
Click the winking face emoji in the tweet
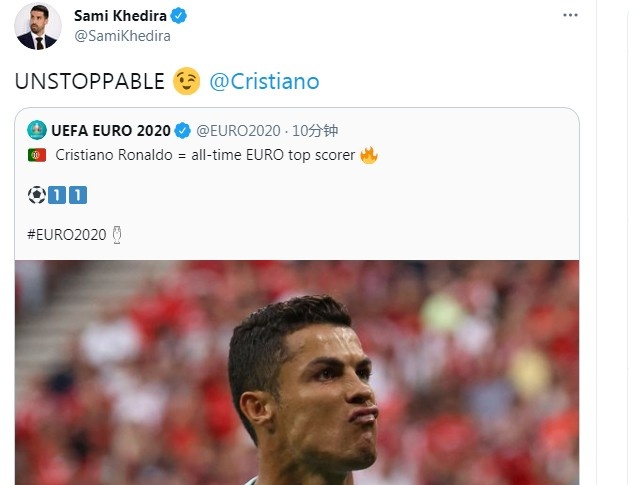point(187,81)
